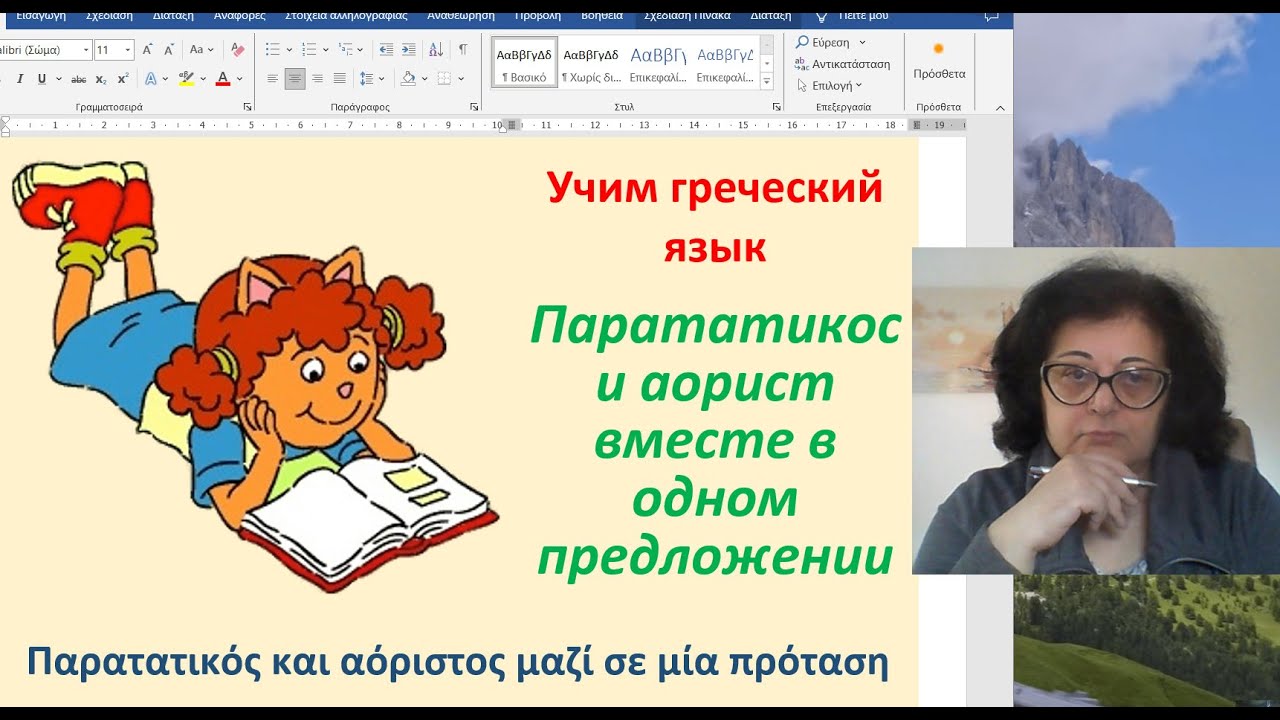The height and width of the screenshot is (720, 1280).
Task: Apply the Χωρίς δι... style
Action: [x=591, y=62]
